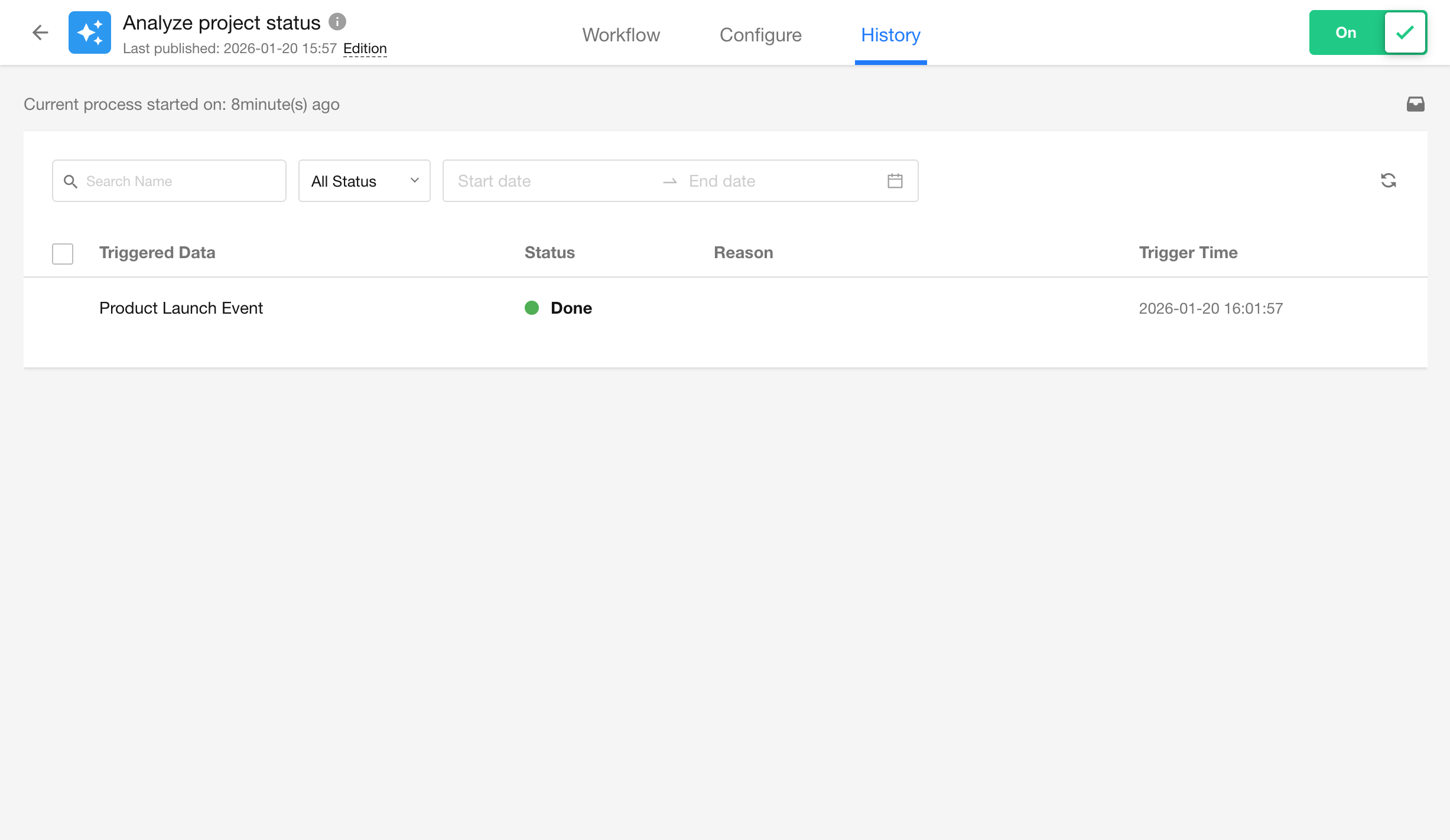Switch to the Configure tab
The height and width of the screenshot is (840, 1450).
760,35
